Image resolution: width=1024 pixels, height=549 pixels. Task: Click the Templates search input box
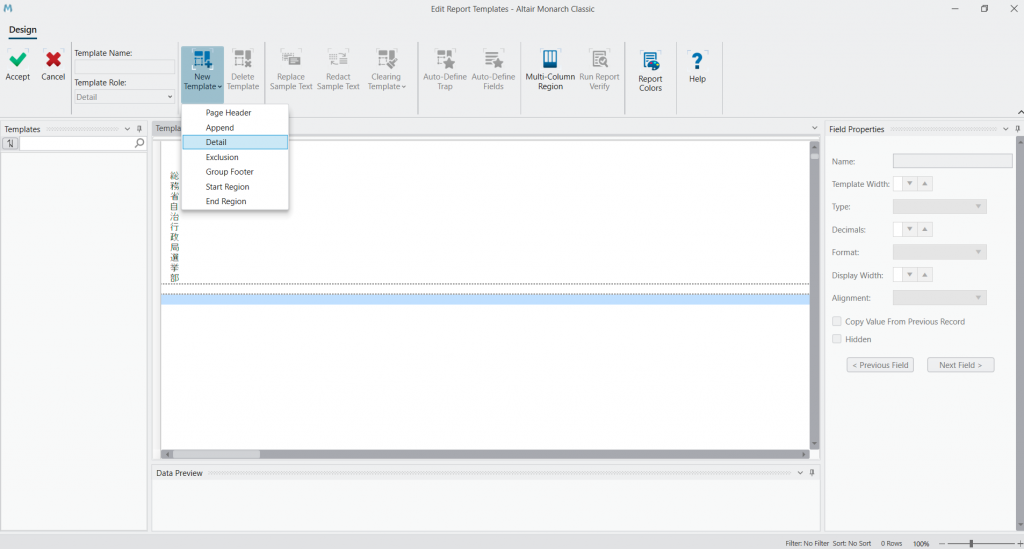point(76,143)
